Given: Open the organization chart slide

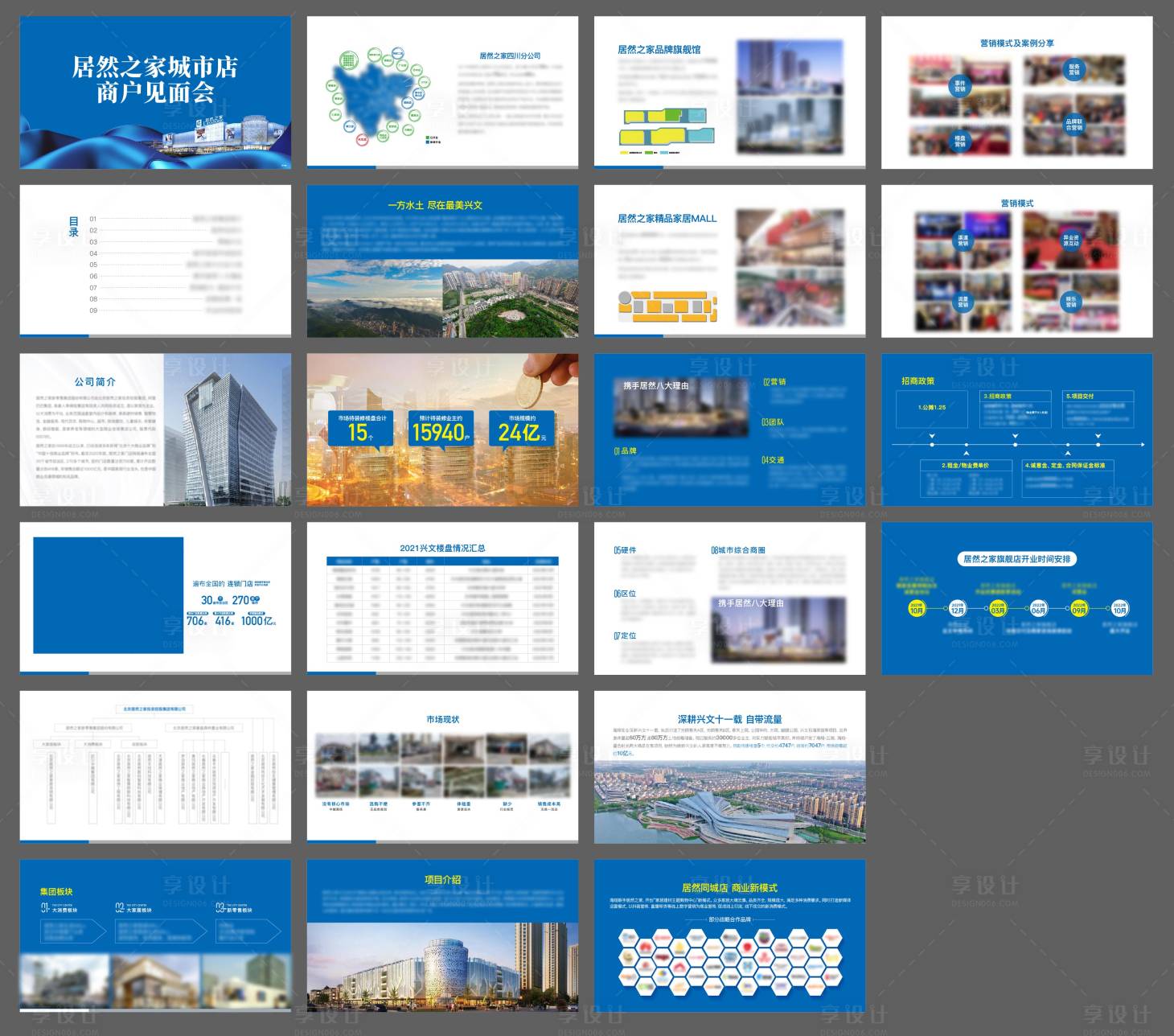Looking at the screenshot, I should 155,767.
